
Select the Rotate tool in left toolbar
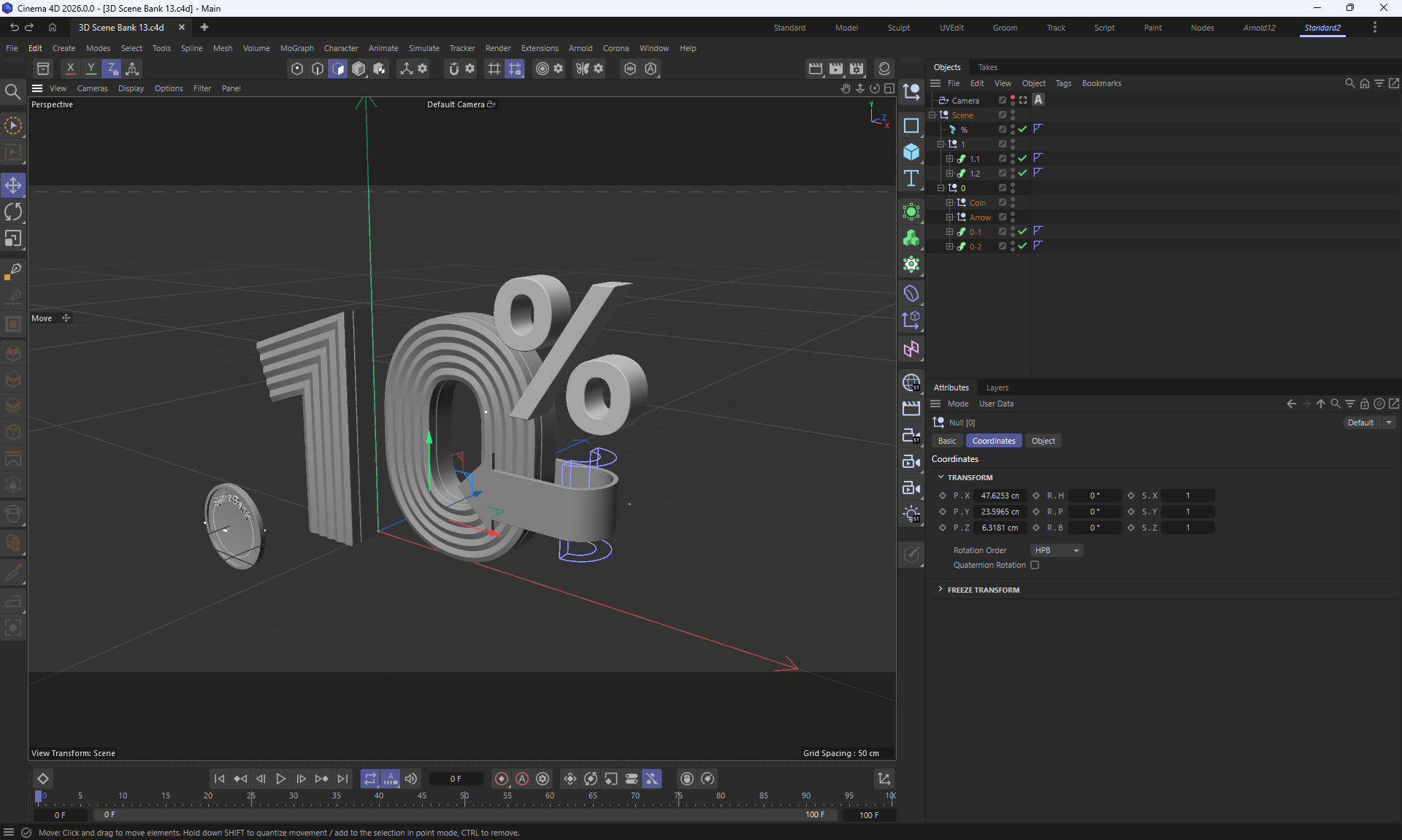click(x=13, y=212)
